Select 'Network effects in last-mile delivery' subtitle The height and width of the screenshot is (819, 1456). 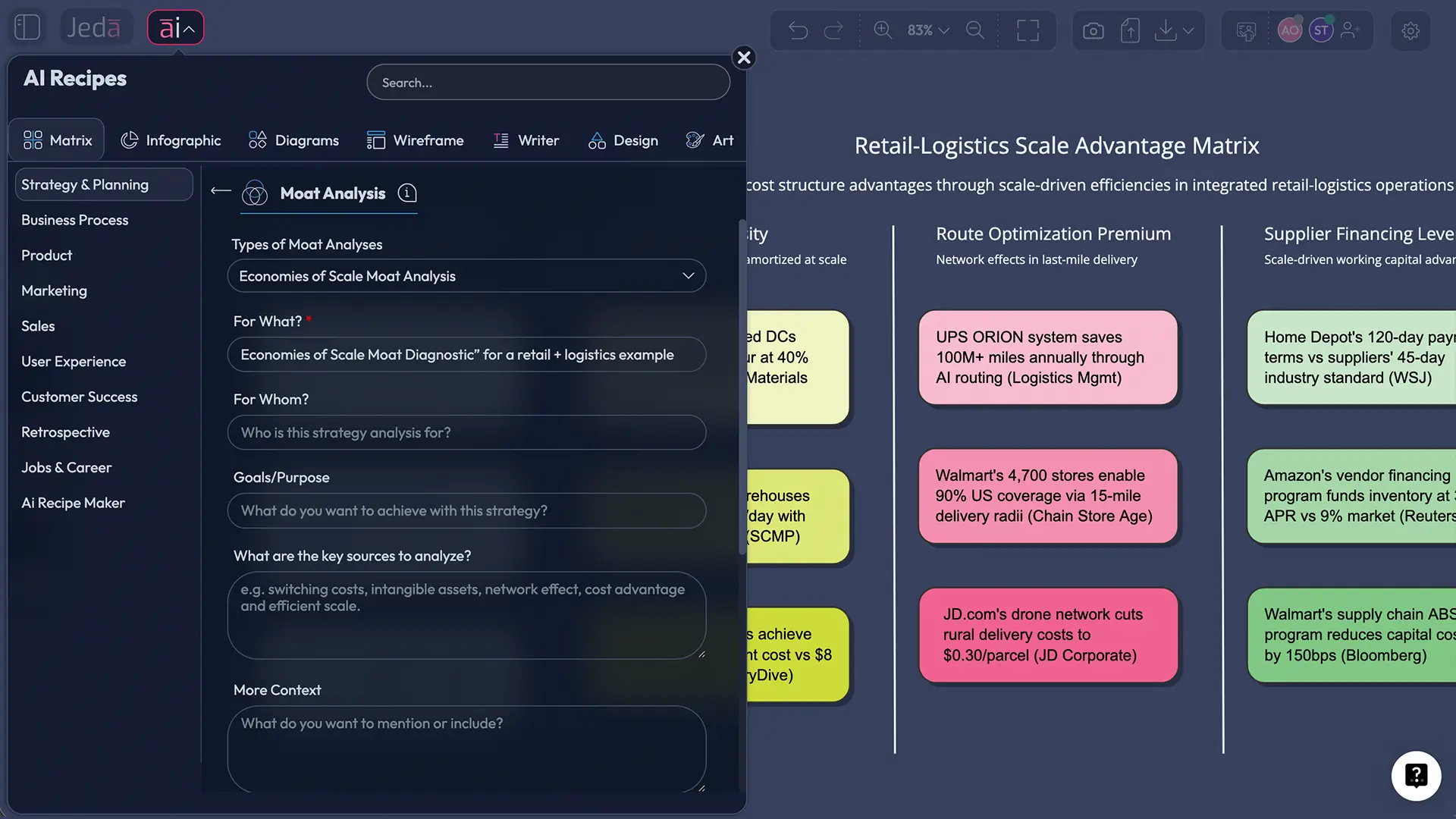pos(1037,259)
